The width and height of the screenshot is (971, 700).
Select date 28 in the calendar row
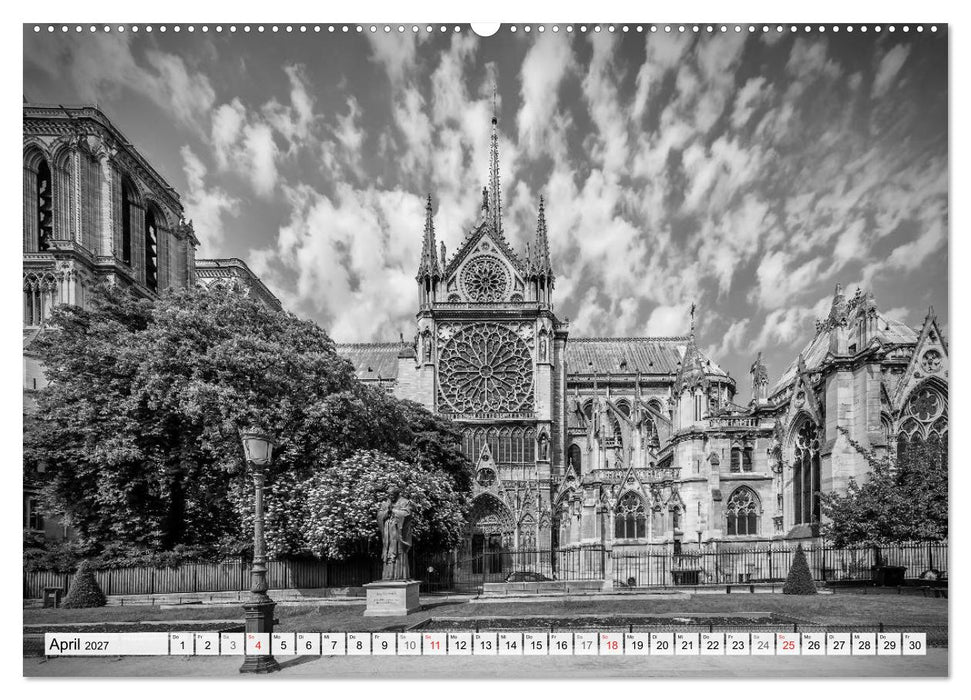point(864,644)
